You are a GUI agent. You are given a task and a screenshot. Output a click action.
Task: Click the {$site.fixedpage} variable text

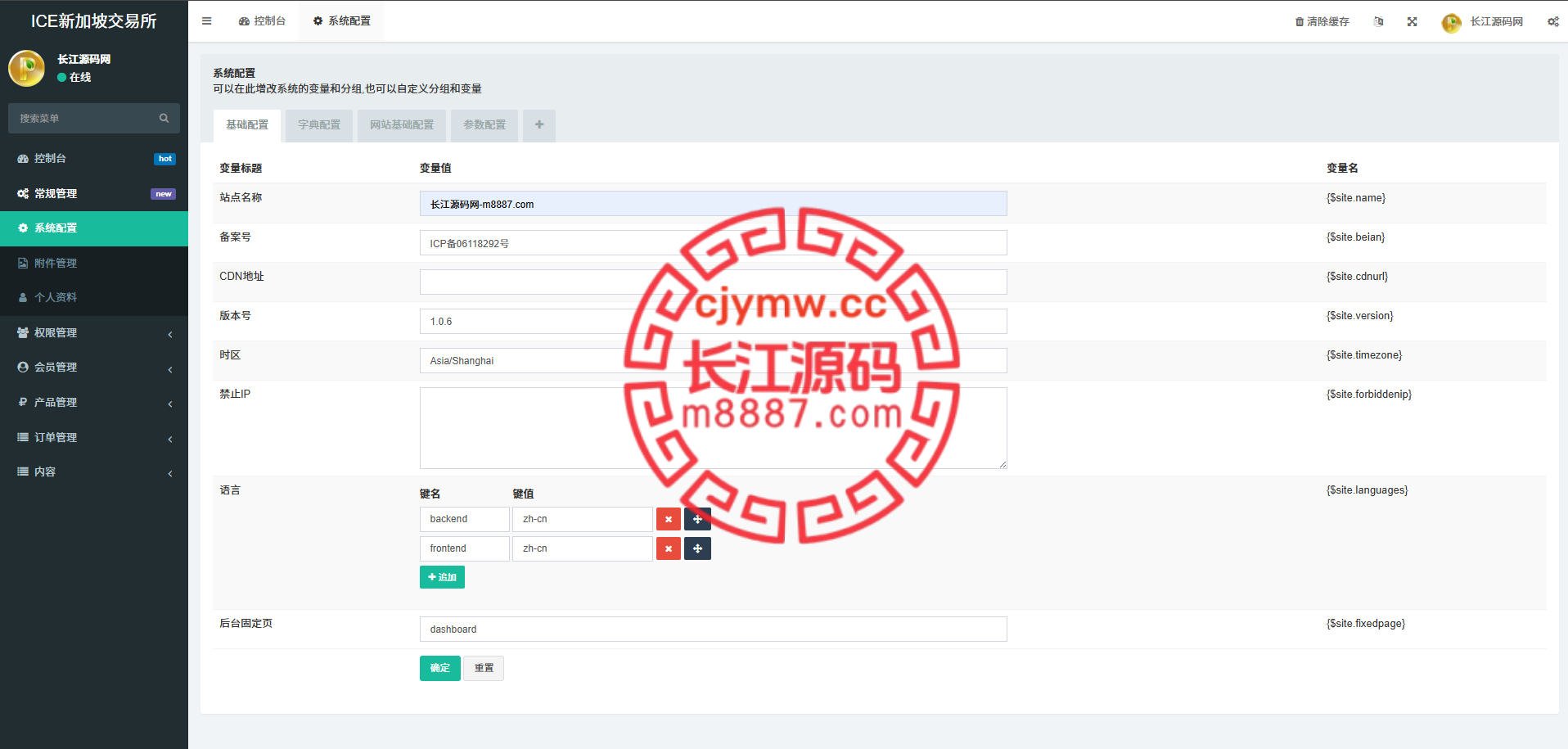click(1366, 624)
